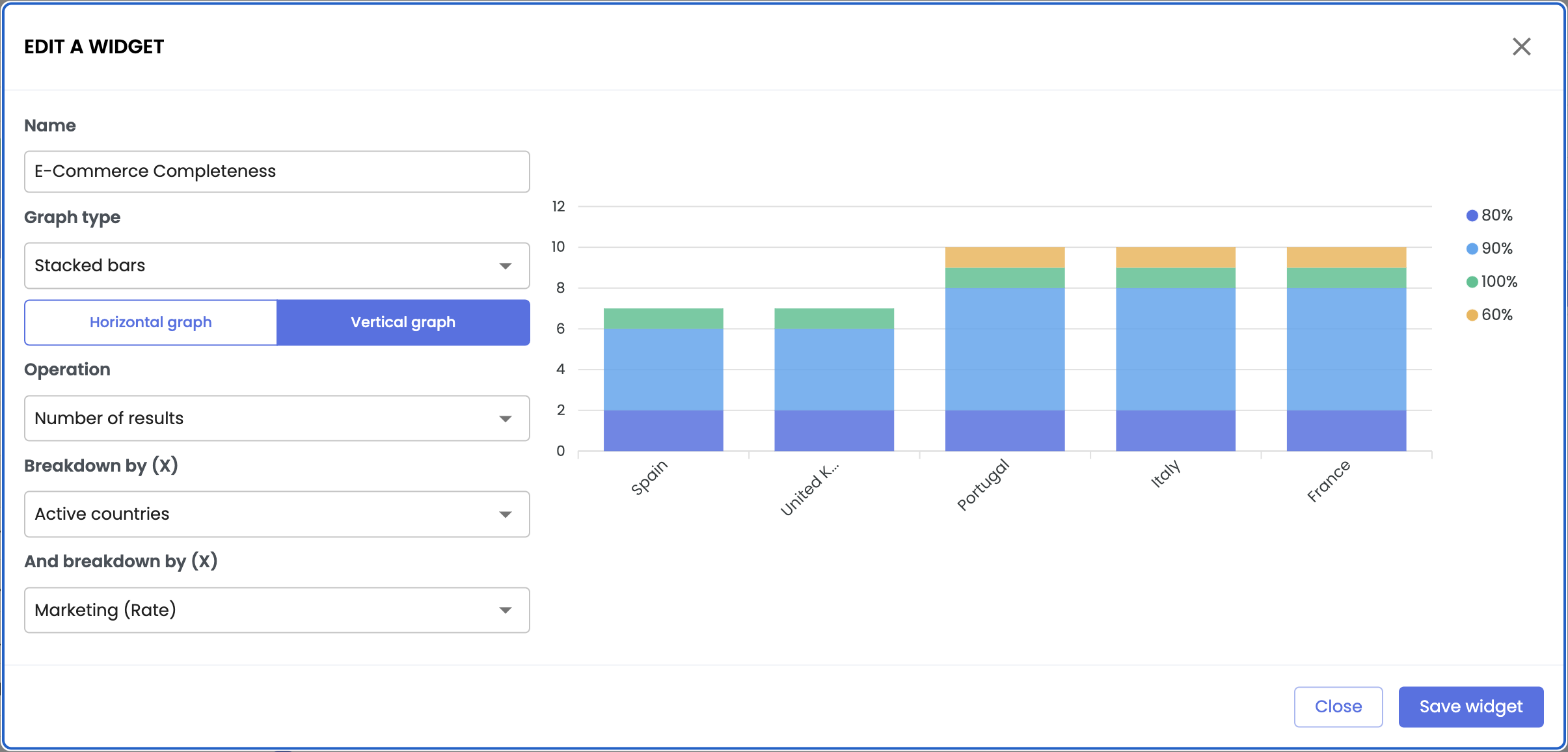
Task: Click the light blue segment of Italy bar
Action: 1175,349
